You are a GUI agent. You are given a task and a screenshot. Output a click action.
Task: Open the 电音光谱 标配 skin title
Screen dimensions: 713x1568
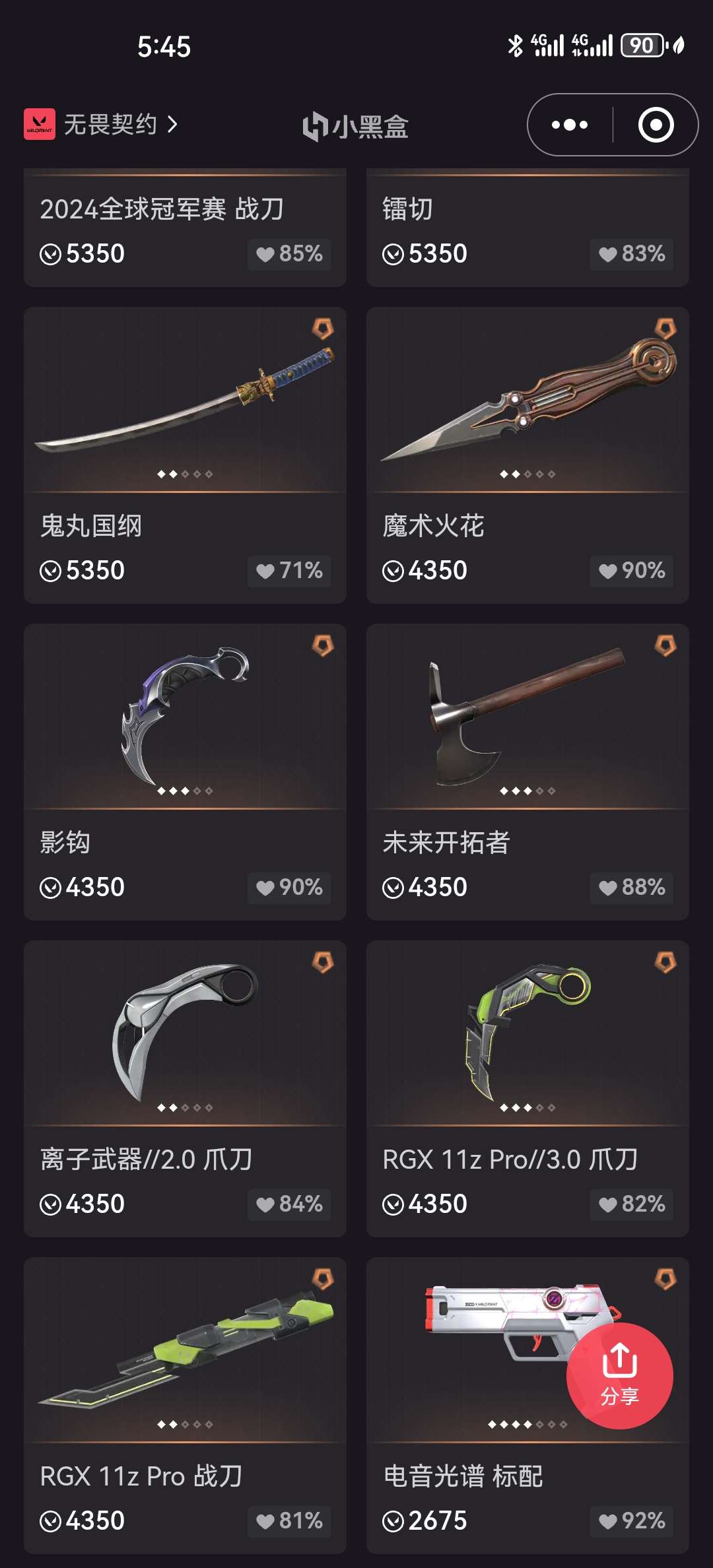pos(463,1476)
